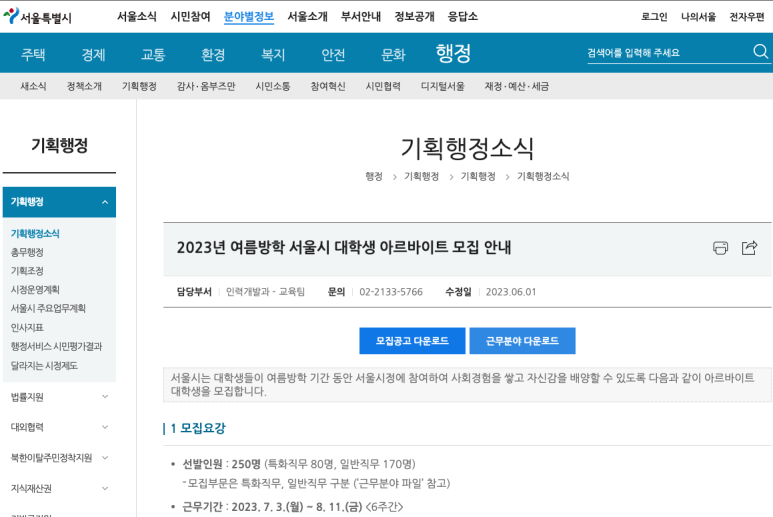Select the 행정 category tab

[x=454, y=53]
